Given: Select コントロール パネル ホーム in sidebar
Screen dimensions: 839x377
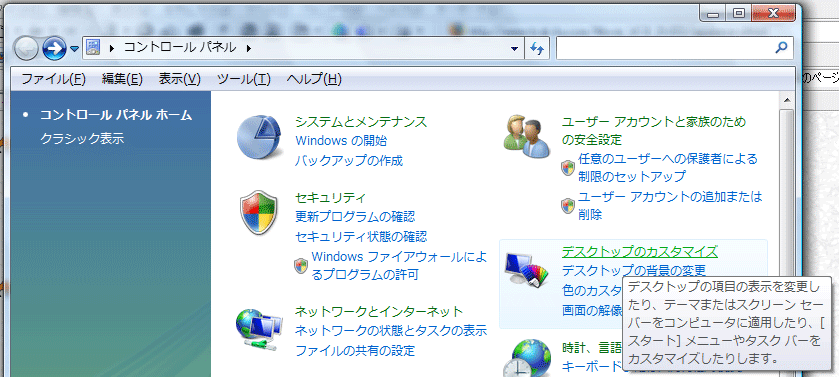Looking at the screenshot, I should [116, 115].
